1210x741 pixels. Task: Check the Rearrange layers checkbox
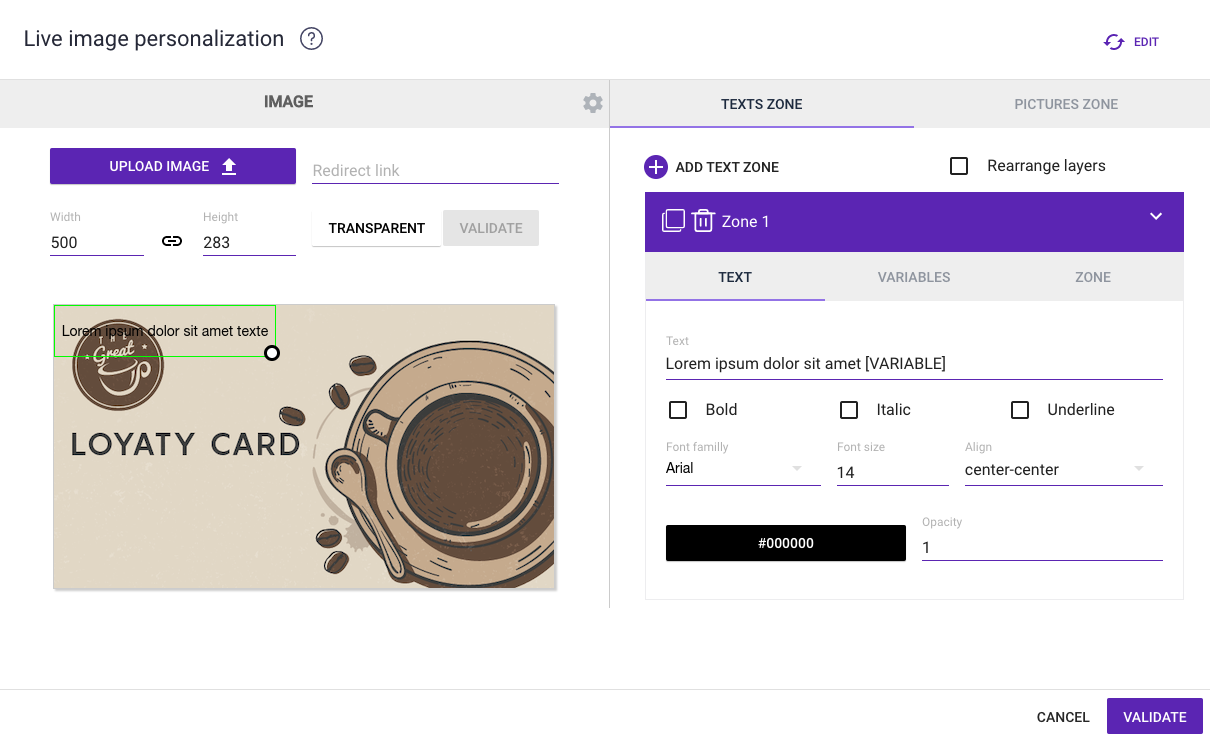click(x=959, y=166)
